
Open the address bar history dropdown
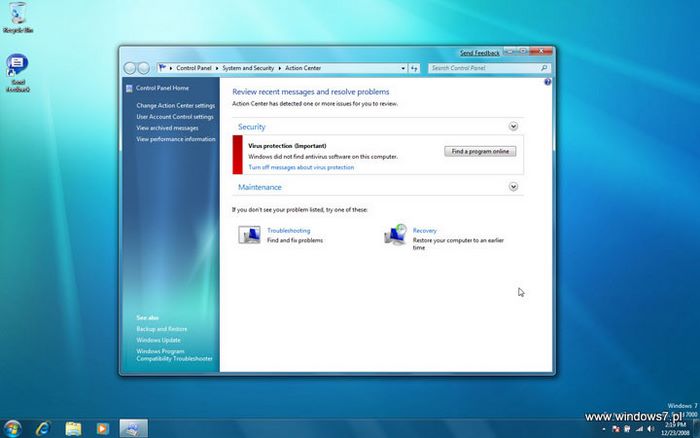coord(403,68)
